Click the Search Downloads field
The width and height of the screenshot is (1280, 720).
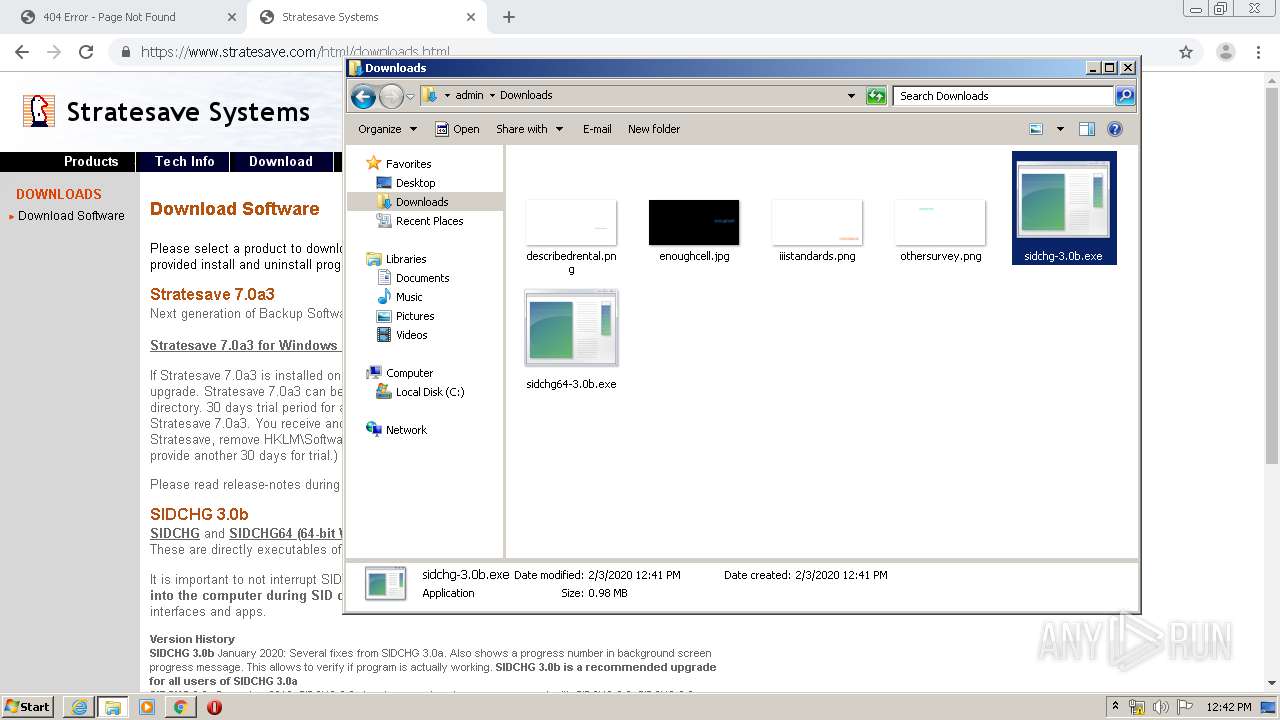pyautogui.click(x=1003, y=96)
